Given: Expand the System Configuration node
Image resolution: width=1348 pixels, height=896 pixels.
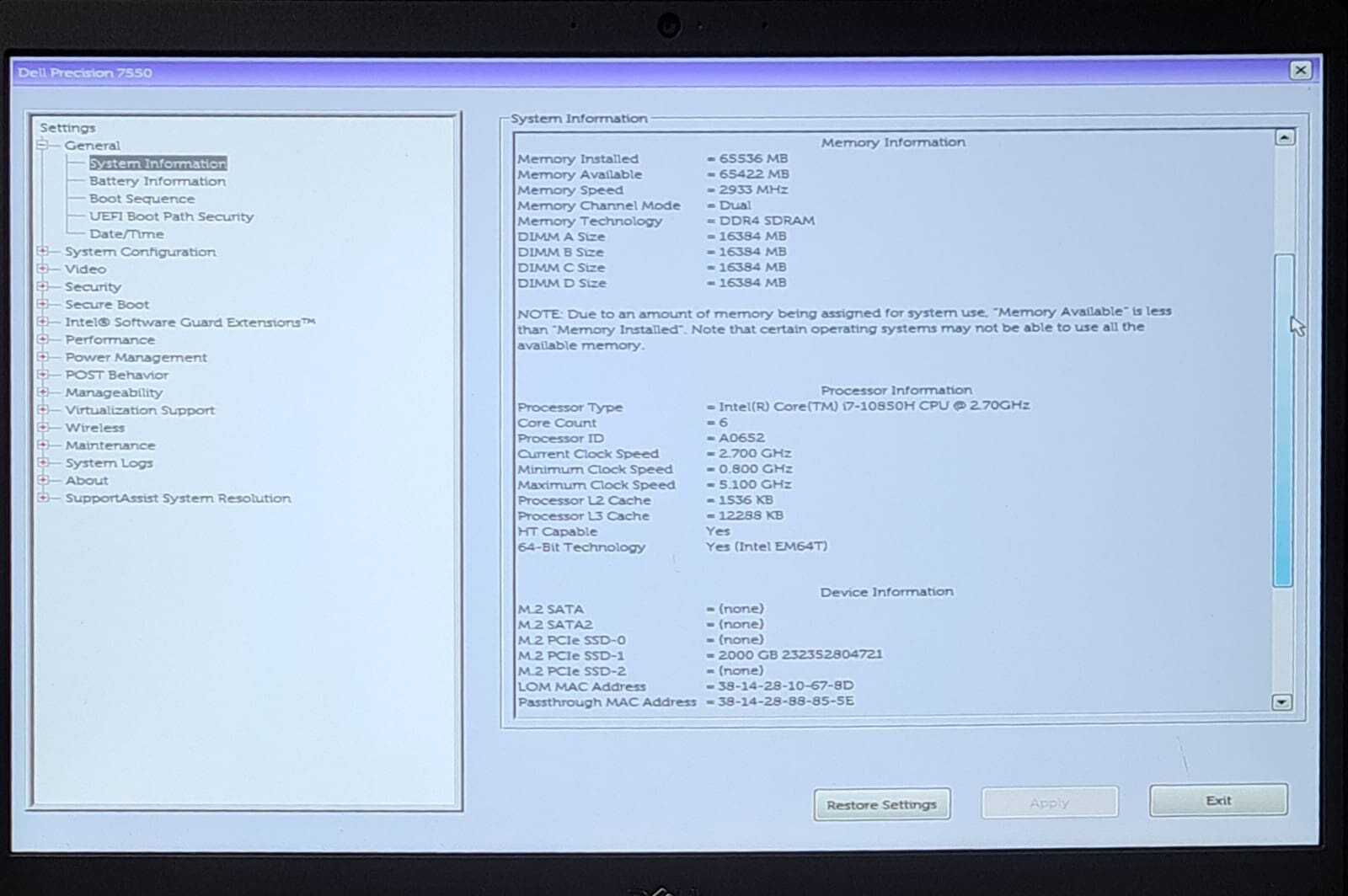Looking at the screenshot, I should 42,251.
